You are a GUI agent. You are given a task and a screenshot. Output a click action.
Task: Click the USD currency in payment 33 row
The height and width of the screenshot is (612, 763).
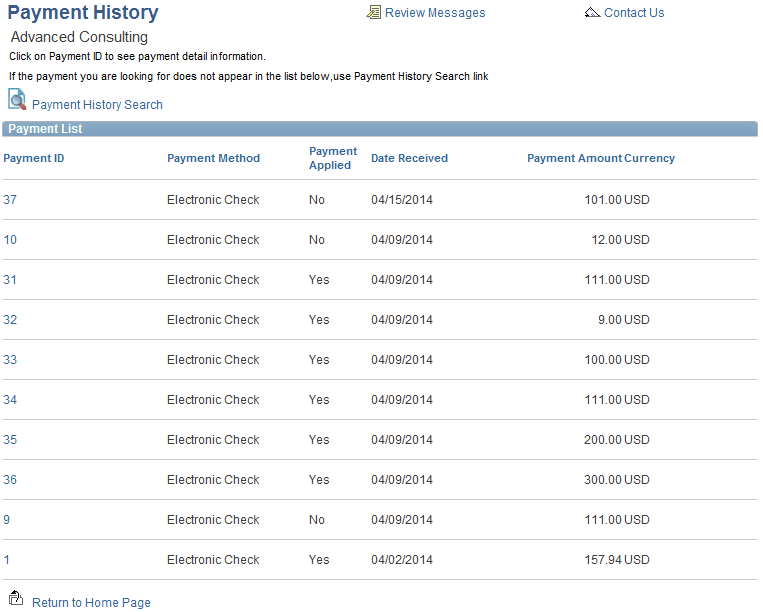[x=637, y=359]
